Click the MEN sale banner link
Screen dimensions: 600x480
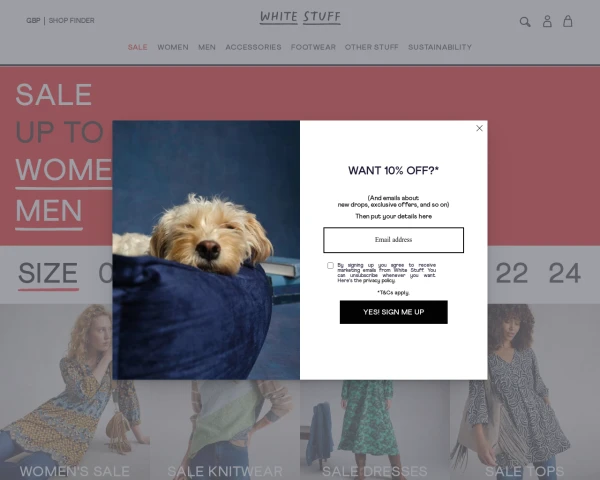click(49, 211)
